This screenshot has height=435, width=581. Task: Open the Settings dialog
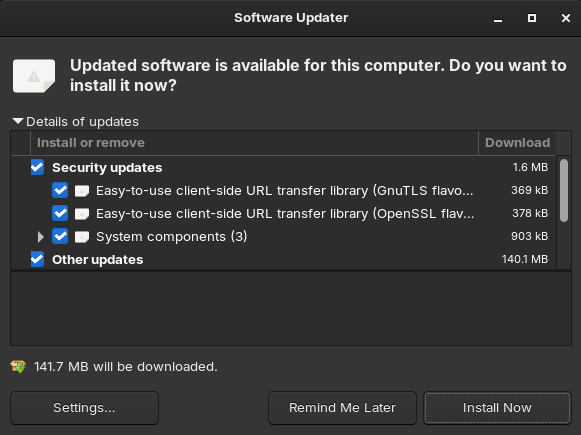pyautogui.click(x=84, y=408)
